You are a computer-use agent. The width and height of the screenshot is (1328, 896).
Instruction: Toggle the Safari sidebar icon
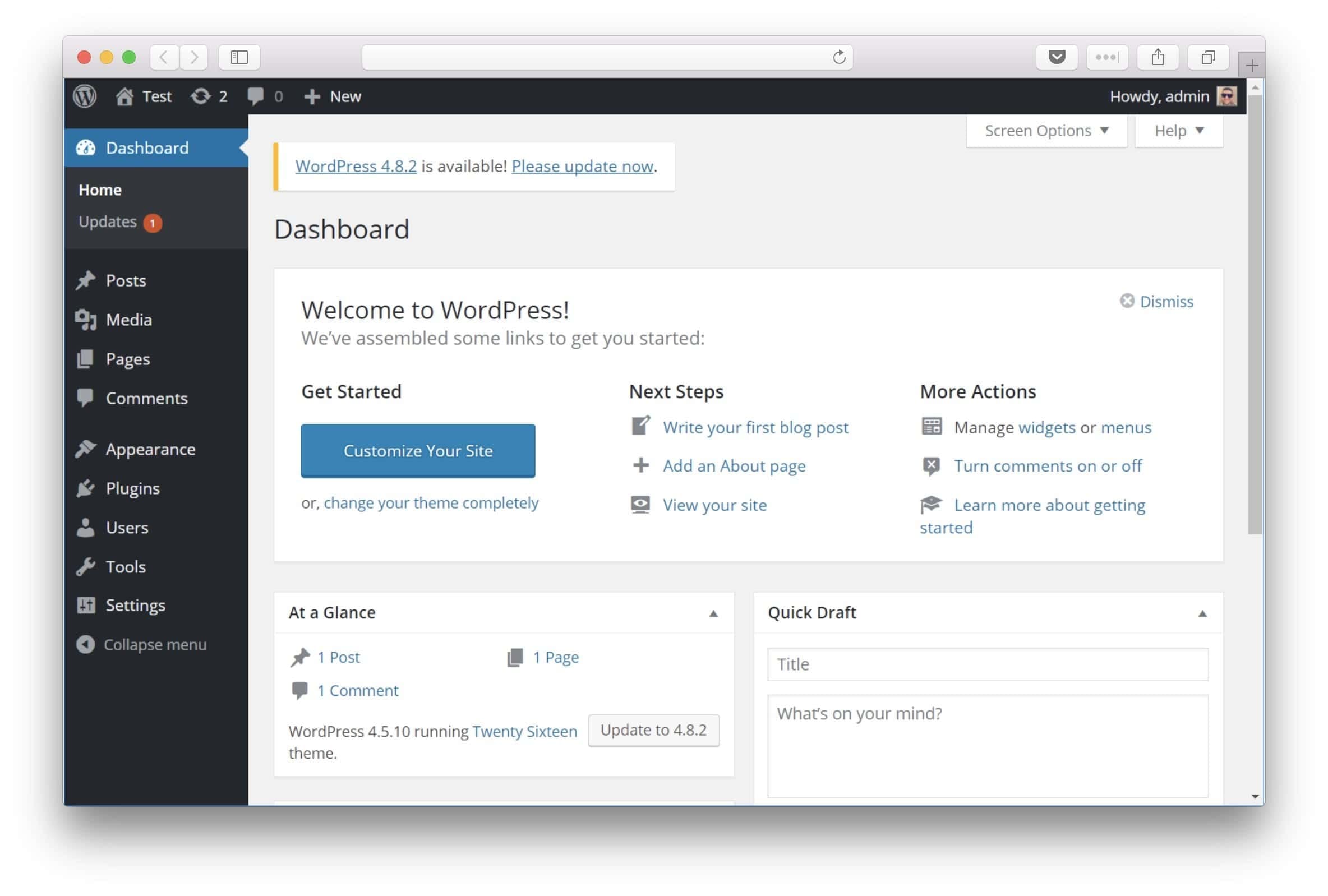tap(239, 57)
